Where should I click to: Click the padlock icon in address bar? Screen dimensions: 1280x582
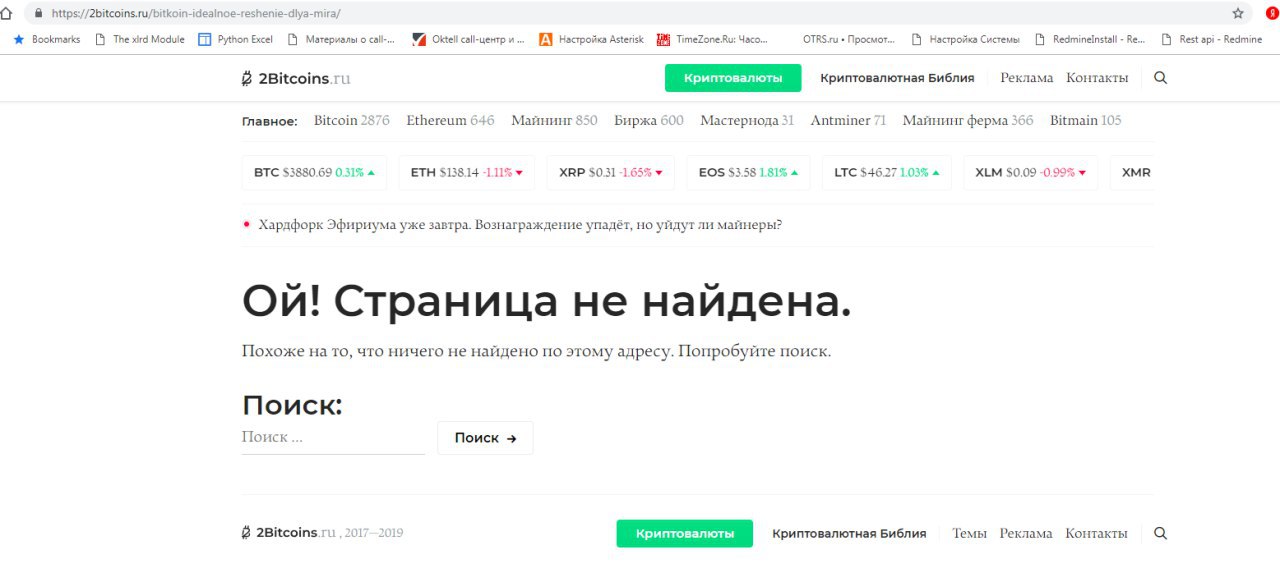pyautogui.click(x=39, y=14)
